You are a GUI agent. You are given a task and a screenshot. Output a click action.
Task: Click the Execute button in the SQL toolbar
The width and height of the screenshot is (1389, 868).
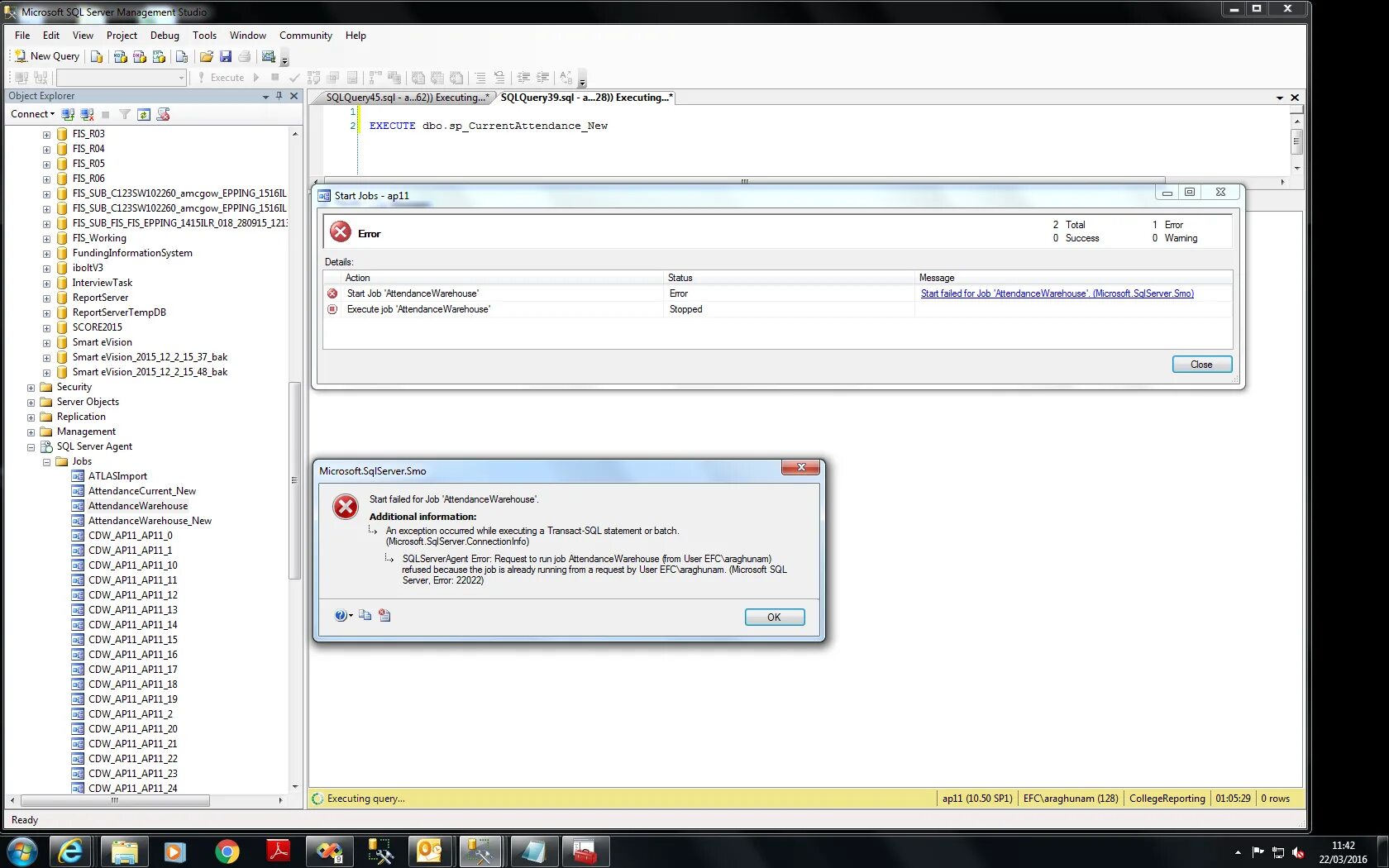pyautogui.click(x=221, y=78)
